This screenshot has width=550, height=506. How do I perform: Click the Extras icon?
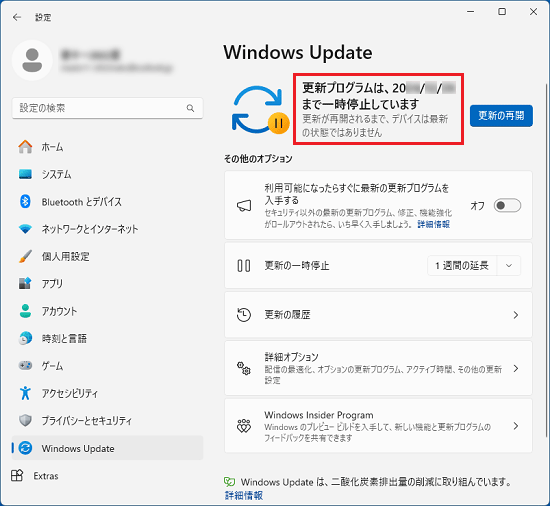[17, 475]
